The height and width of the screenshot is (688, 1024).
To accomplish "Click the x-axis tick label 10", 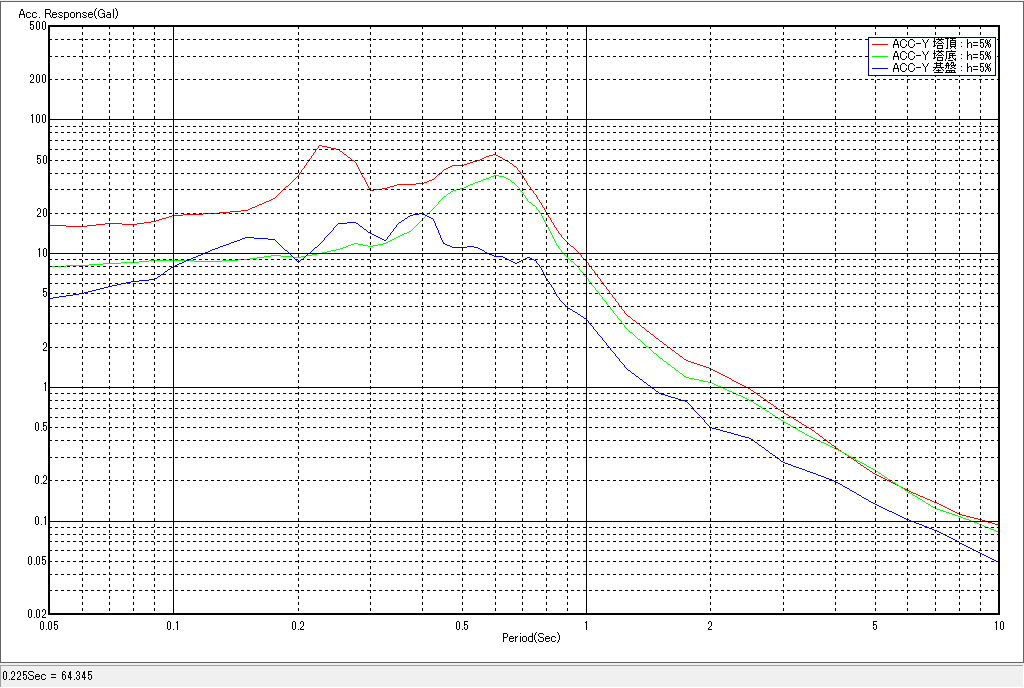I will [997, 625].
